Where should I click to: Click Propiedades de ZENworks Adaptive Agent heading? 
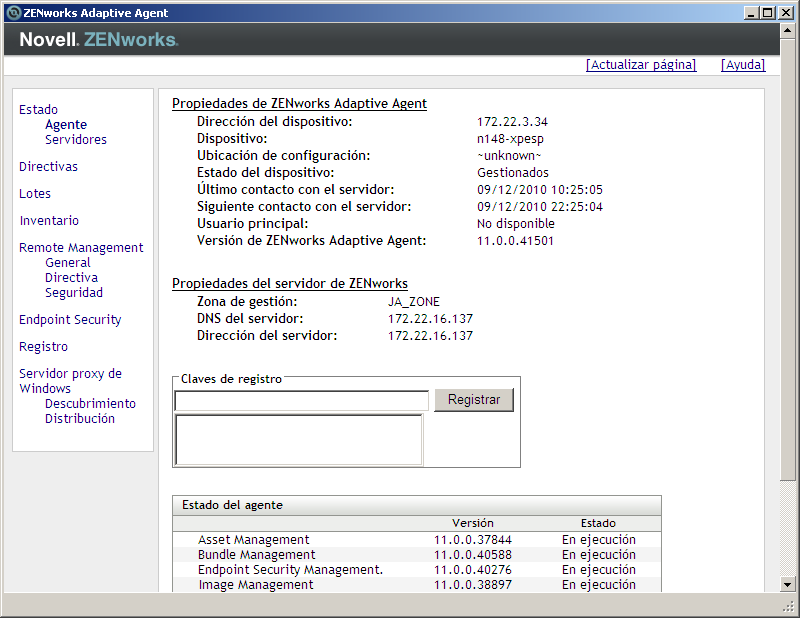click(299, 104)
